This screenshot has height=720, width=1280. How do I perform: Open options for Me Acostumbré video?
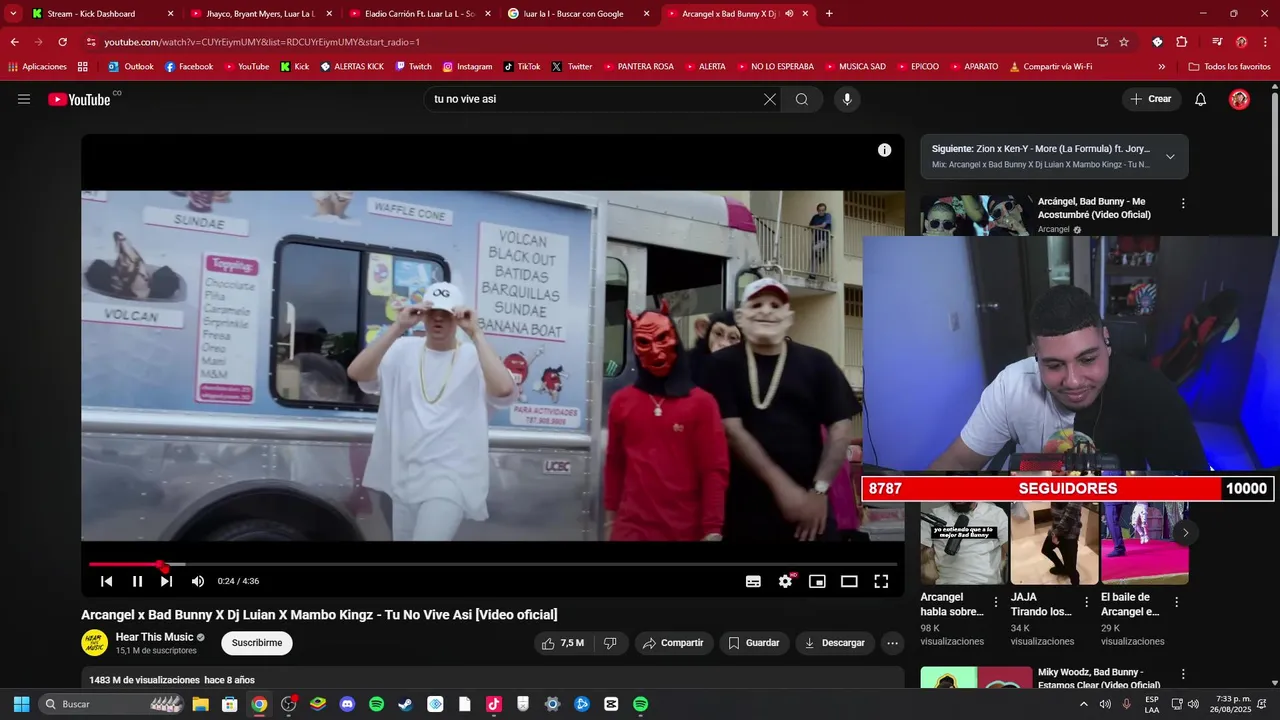point(1183,203)
